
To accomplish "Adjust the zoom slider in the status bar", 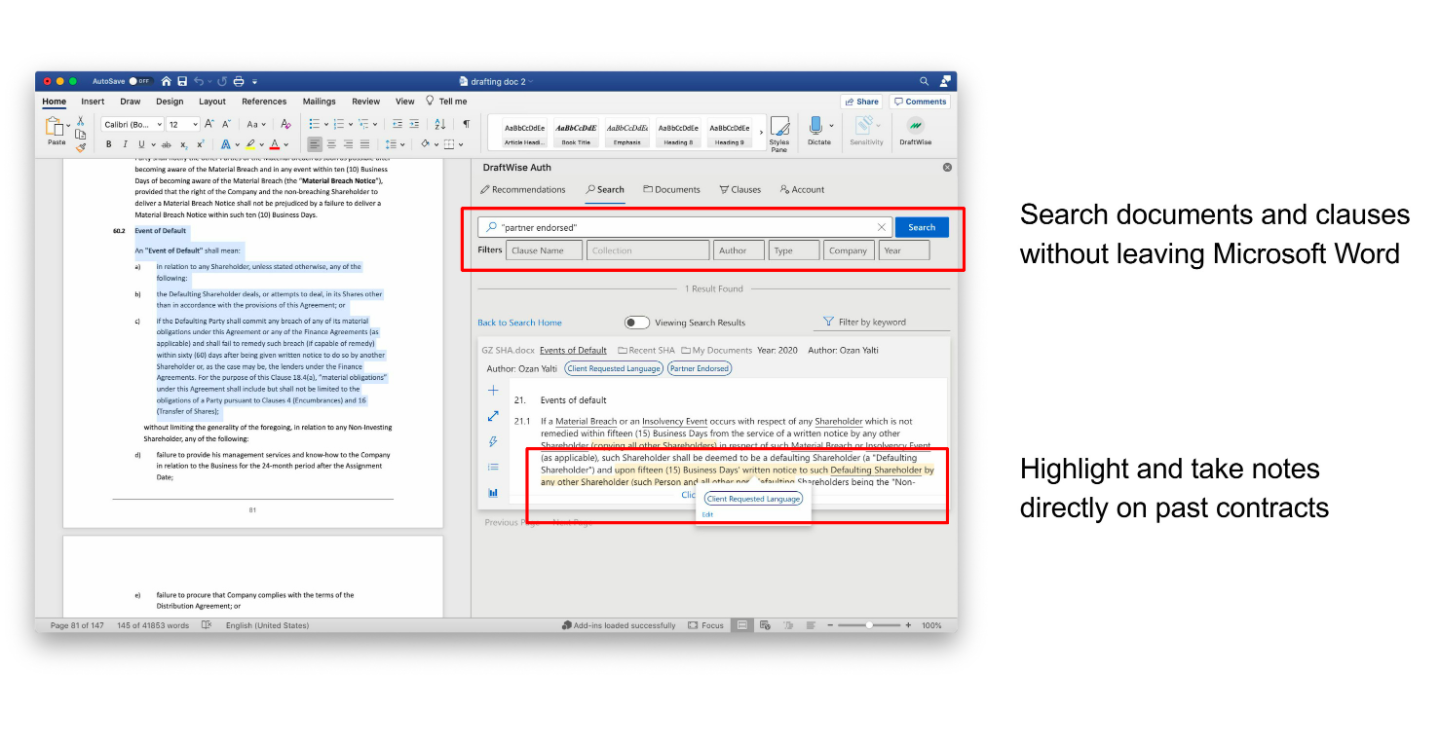I will coord(869,625).
